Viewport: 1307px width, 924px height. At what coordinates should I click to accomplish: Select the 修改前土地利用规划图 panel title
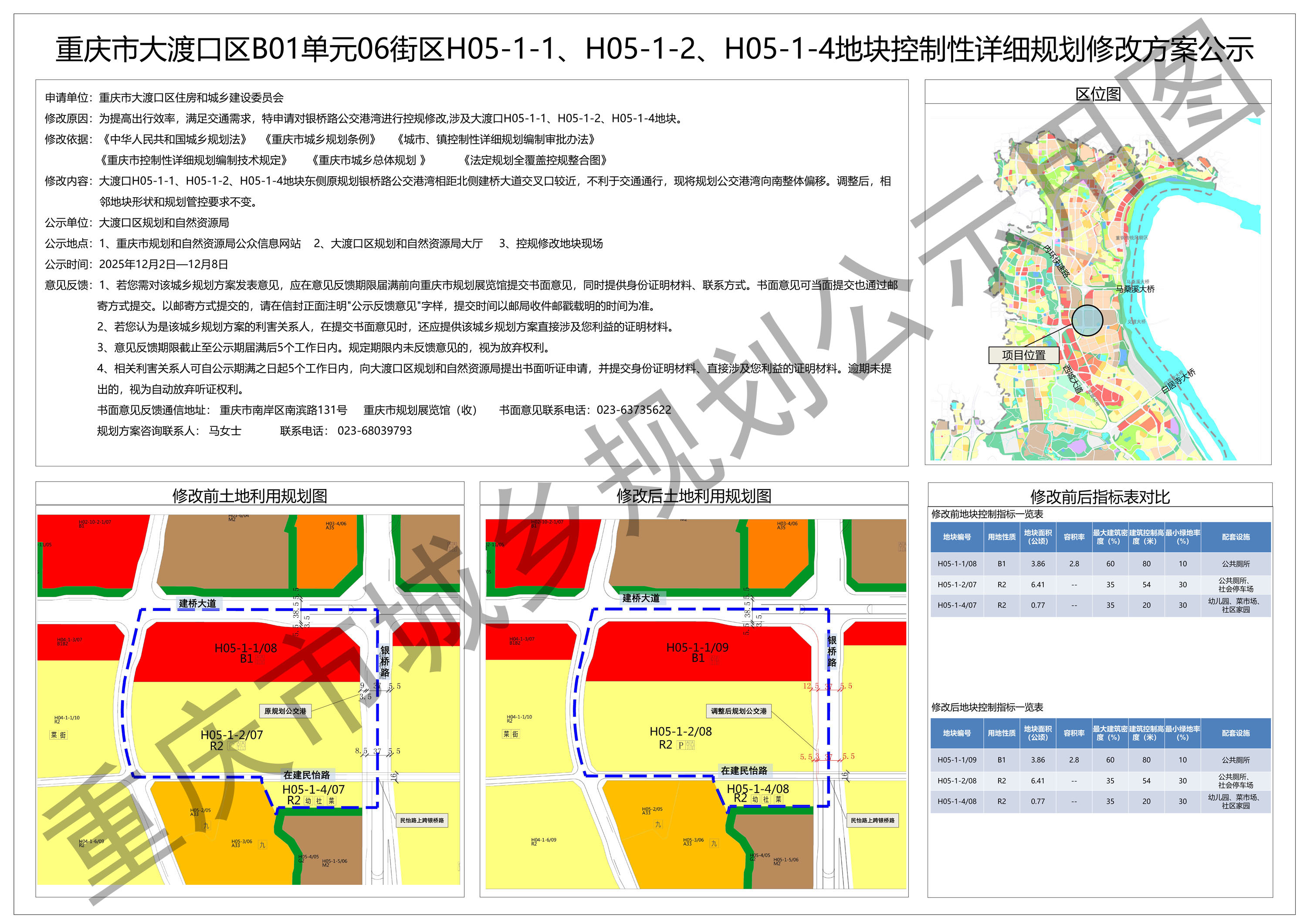(249, 496)
